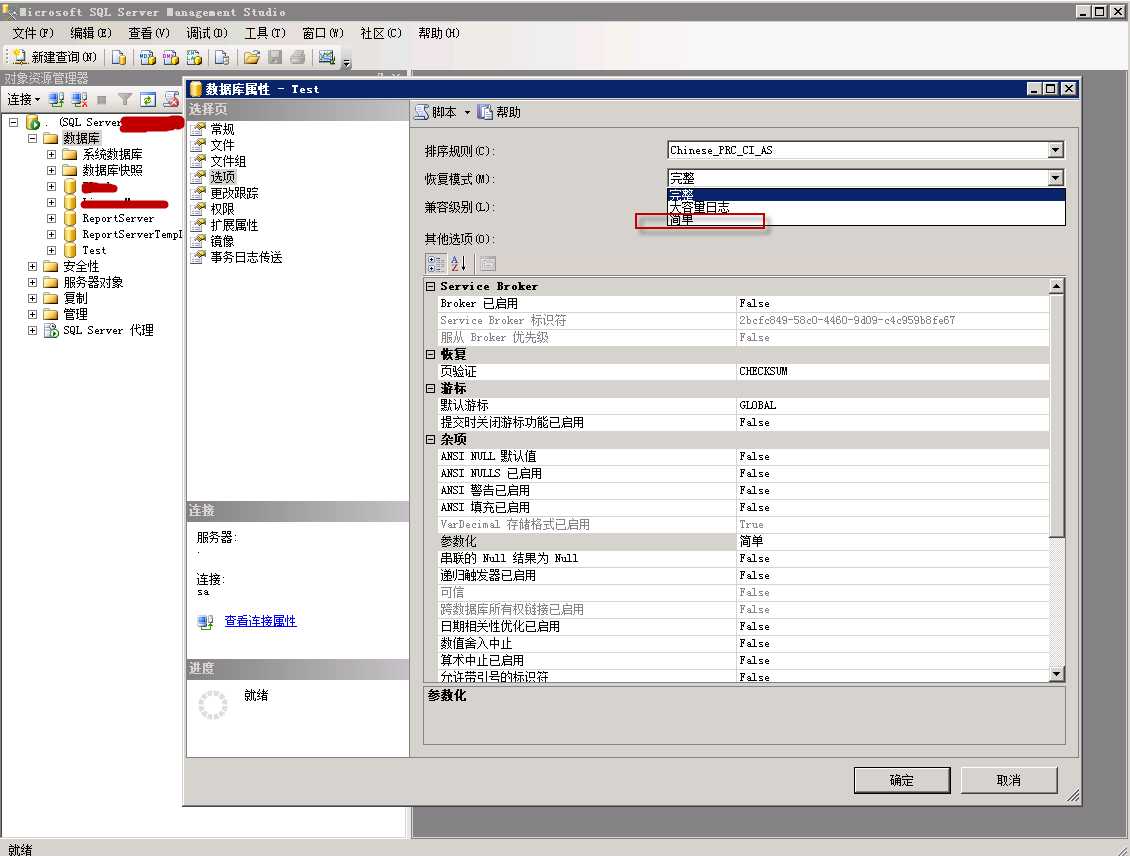Click the Save disk icon in toolbar
This screenshot has height=856, width=1130.
coord(275,58)
